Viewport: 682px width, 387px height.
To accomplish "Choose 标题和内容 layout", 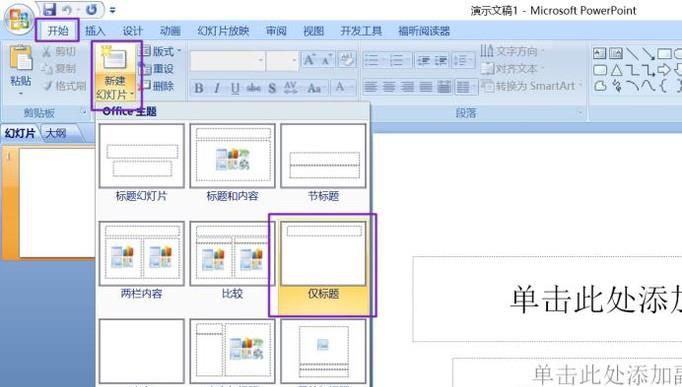I will coord(232,162).
